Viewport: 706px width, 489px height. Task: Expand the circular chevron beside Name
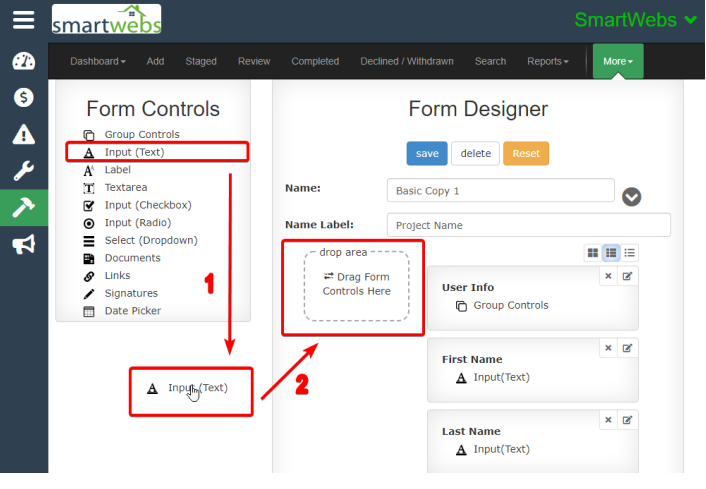coord(631,196)
